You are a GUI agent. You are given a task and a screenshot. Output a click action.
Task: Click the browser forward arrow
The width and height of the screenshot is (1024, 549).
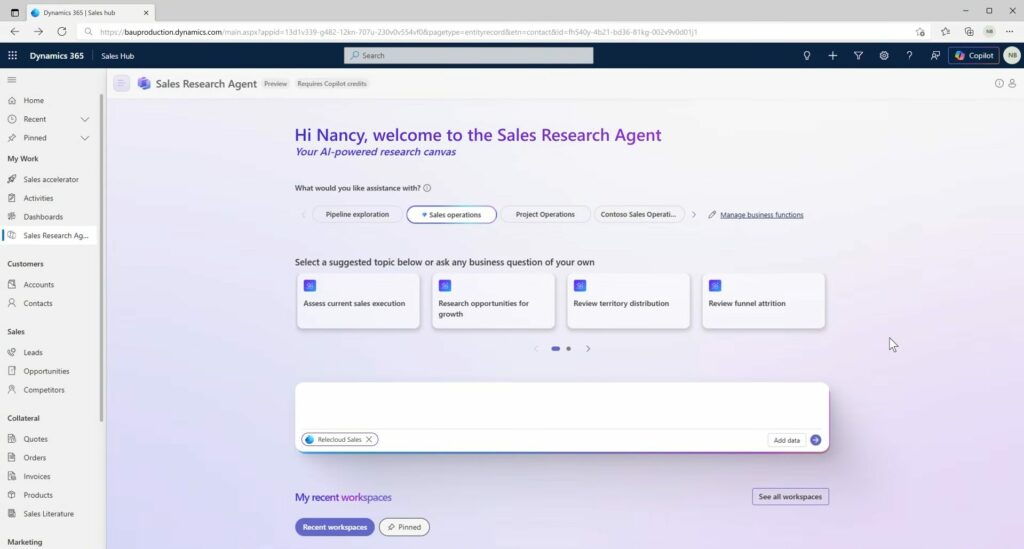pos(39,31)
